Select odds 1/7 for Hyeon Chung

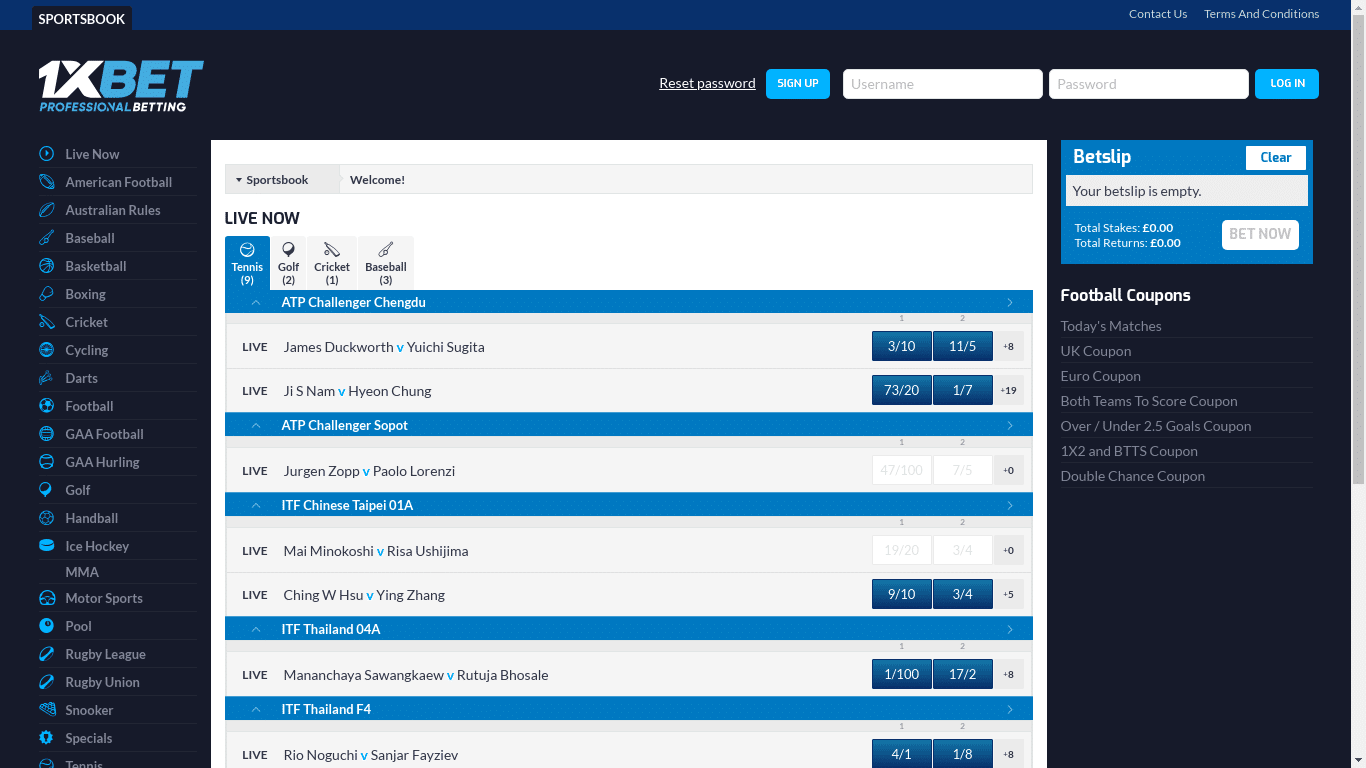pos(962,390)
